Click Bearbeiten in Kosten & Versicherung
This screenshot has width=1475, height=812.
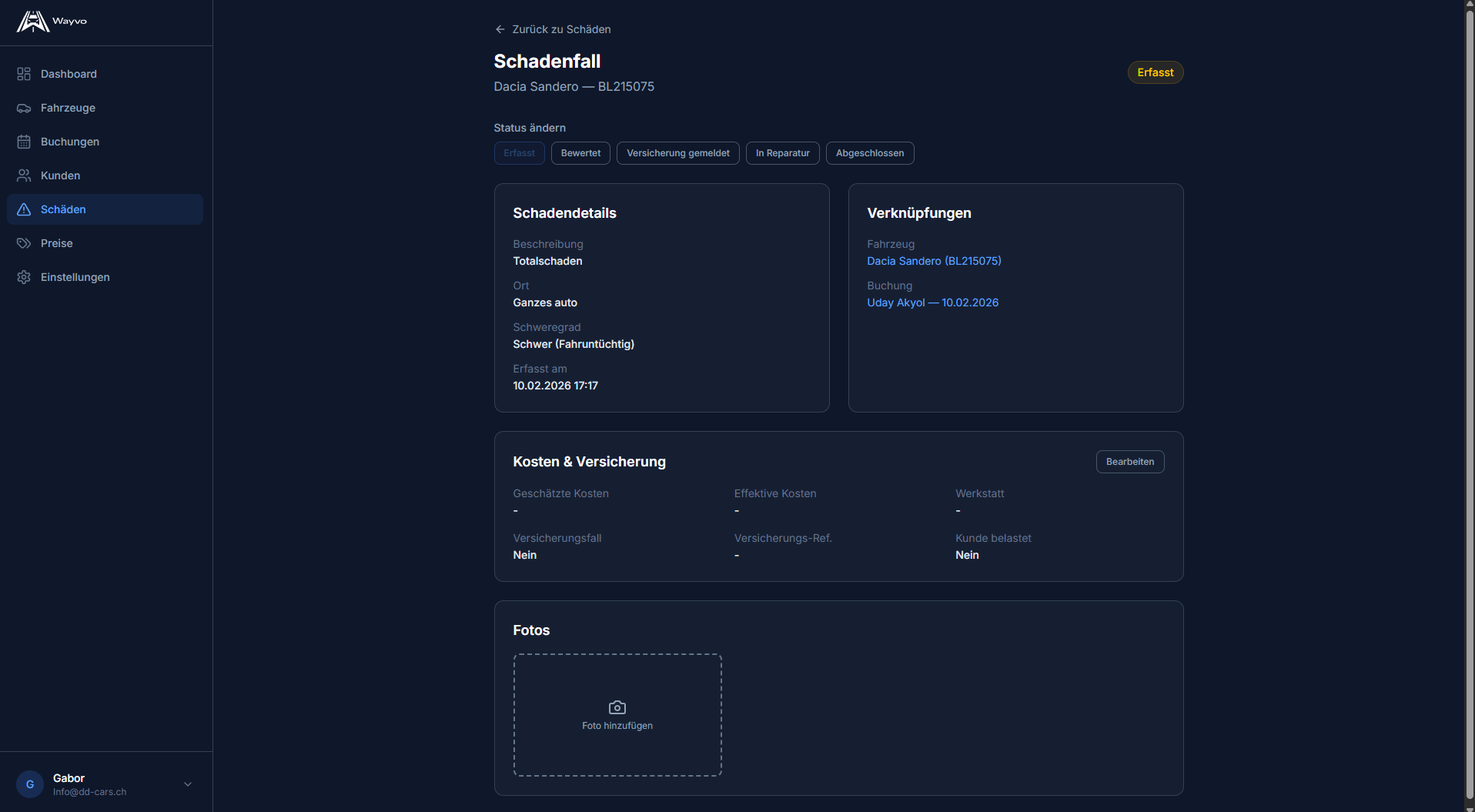(1129, 462)
